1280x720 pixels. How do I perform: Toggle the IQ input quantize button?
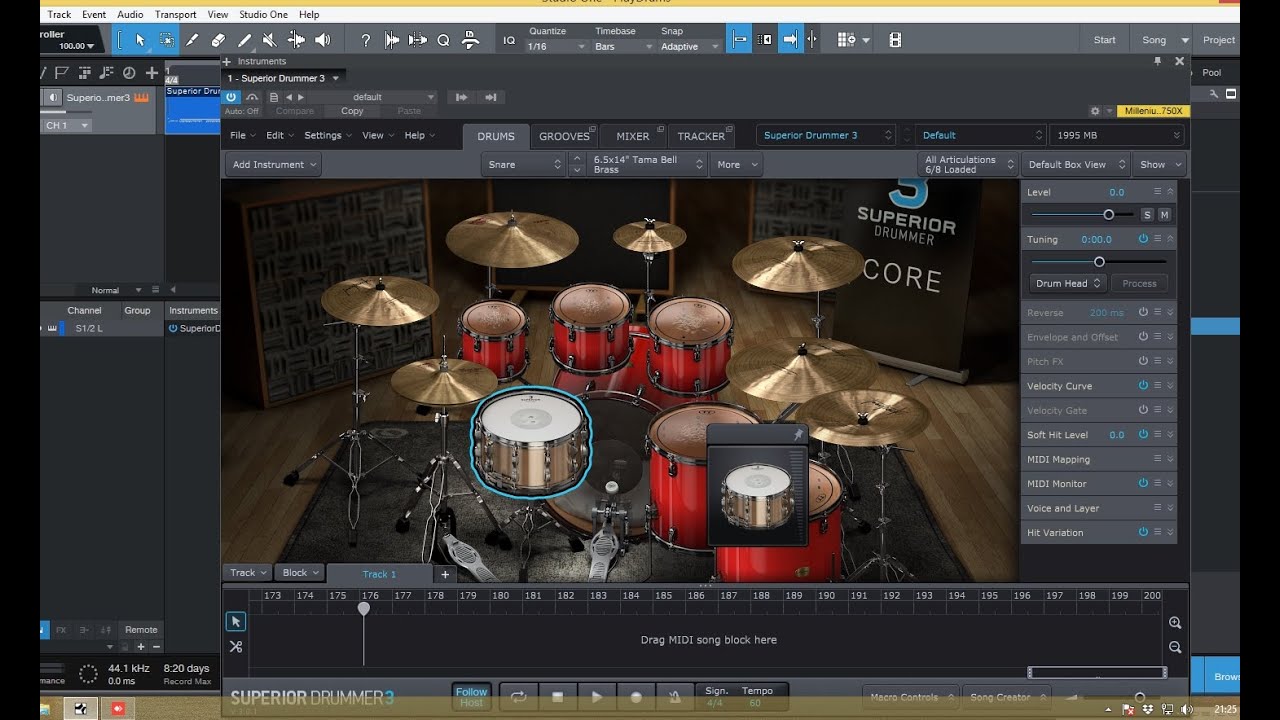click(509, 40)
